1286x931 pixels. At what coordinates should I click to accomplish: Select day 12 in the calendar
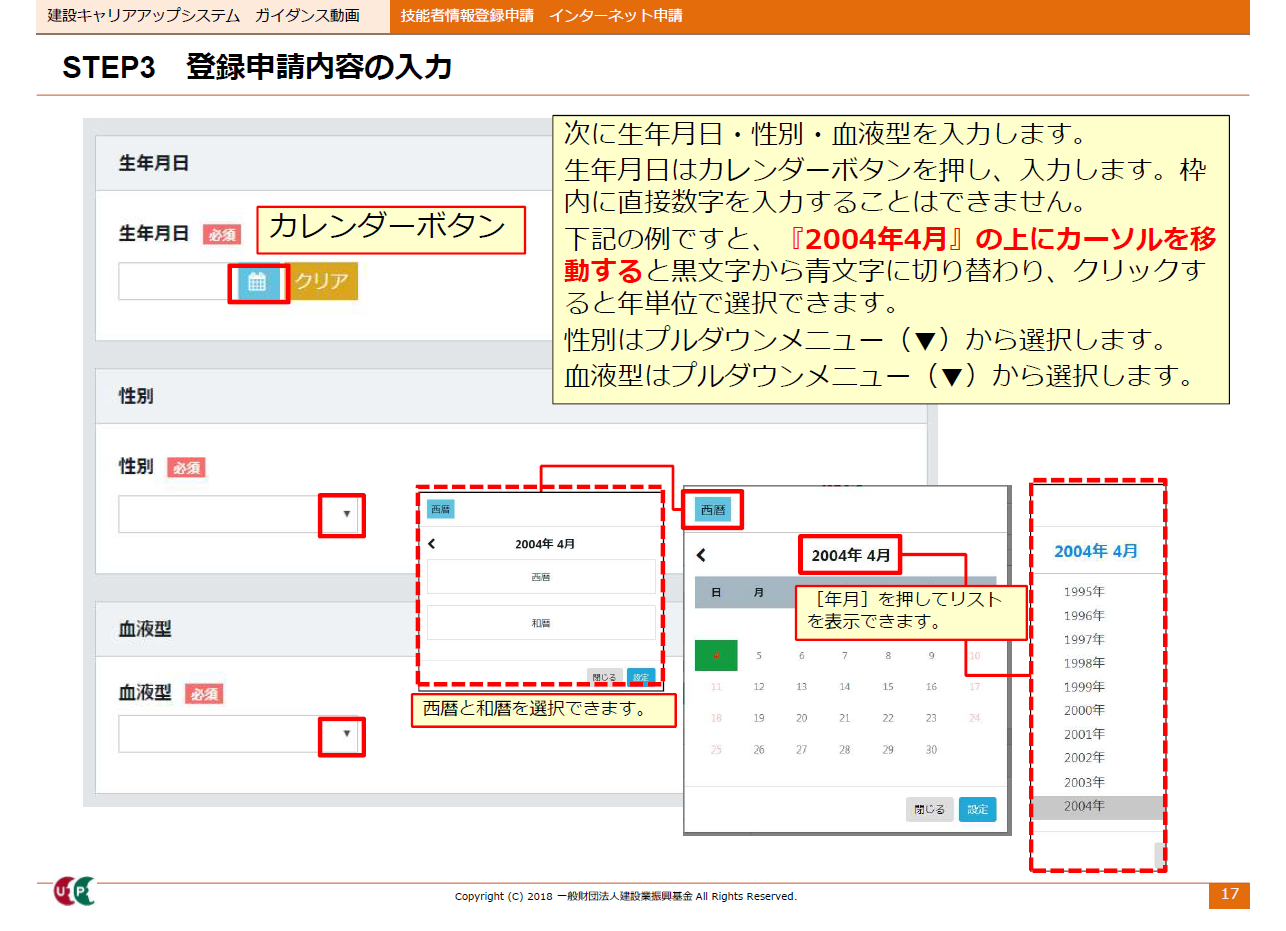coord(759,687)
